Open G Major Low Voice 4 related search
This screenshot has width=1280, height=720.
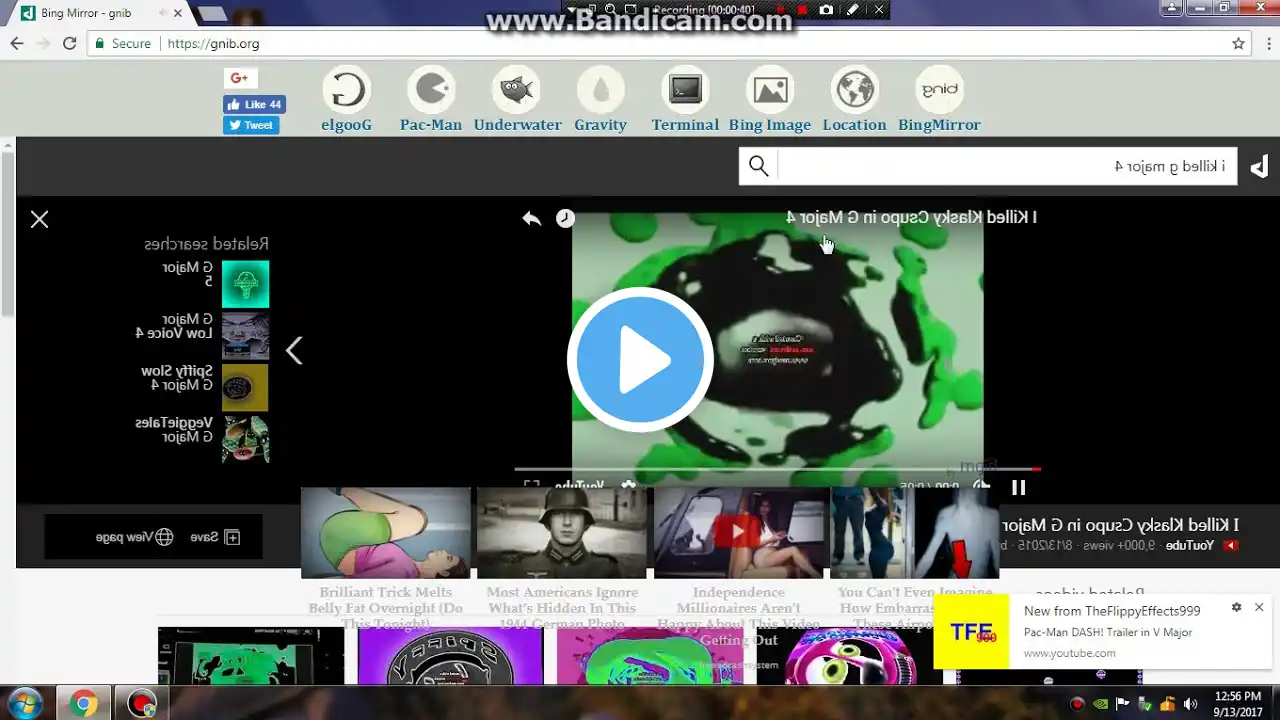pyautogui.click(x=175, y=326)
